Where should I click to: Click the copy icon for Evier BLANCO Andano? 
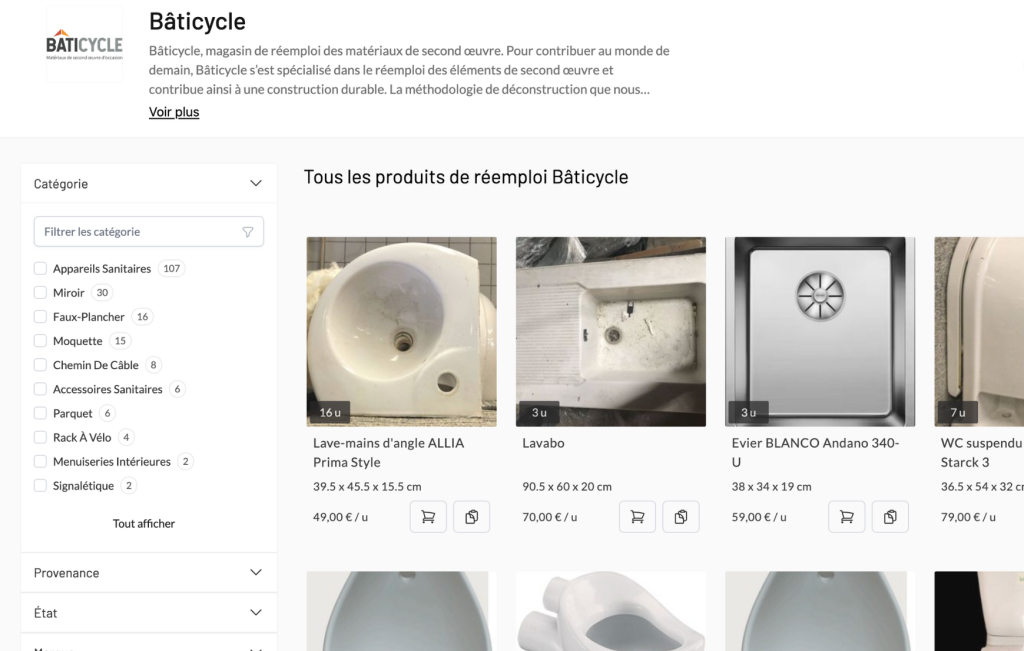(x=890, y=516)
